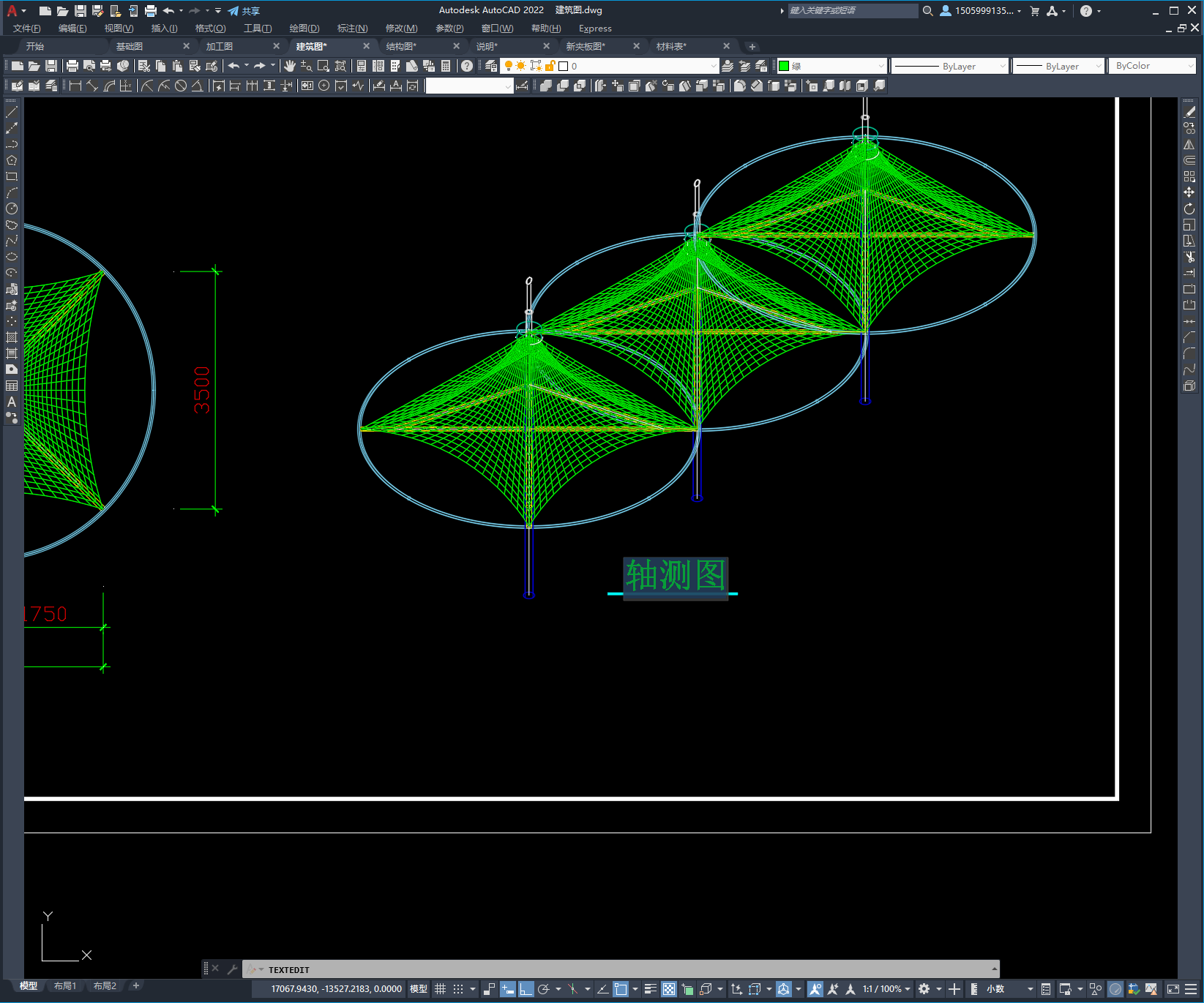1204x1003 pixels.
Task: Select the Trim modify tool
Action: (x=1189, y=257)
